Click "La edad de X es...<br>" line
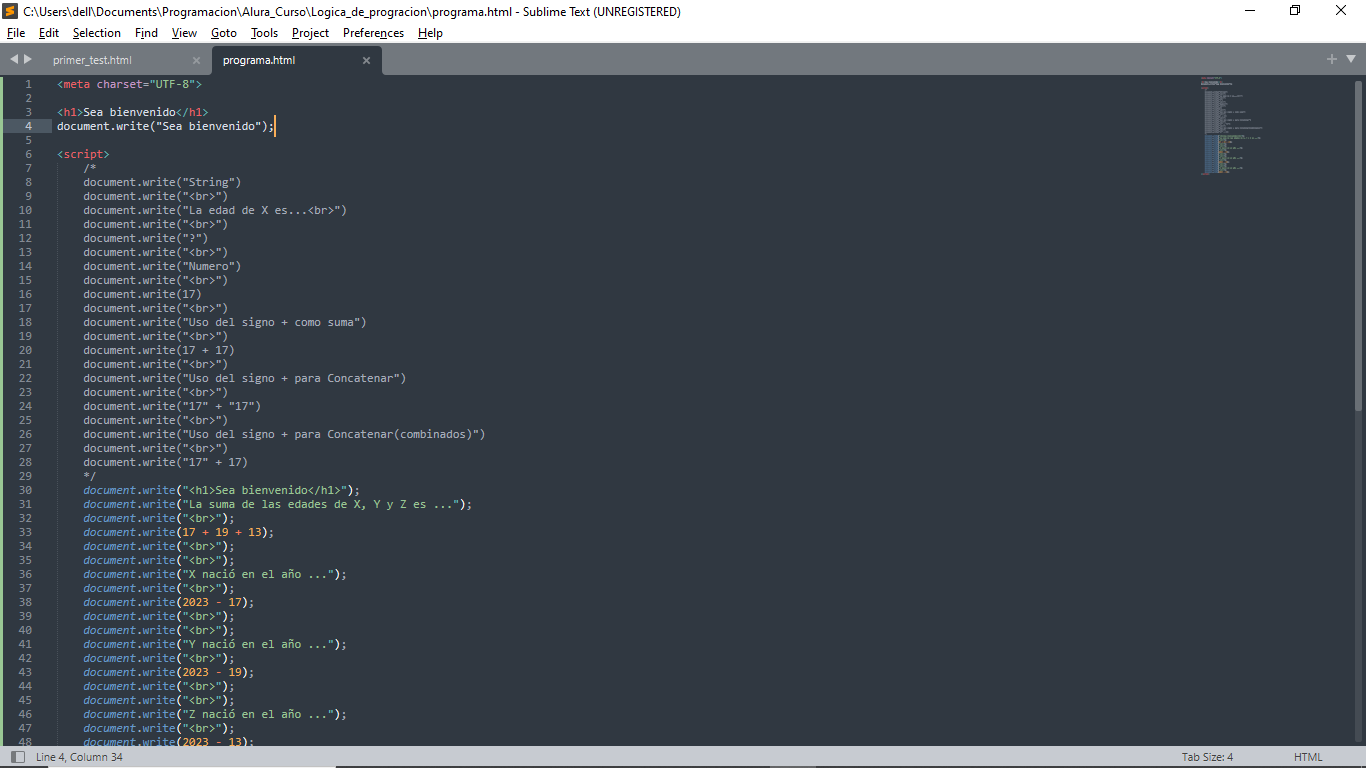Screen dimensions: 1366x768 tap(215, 210)
